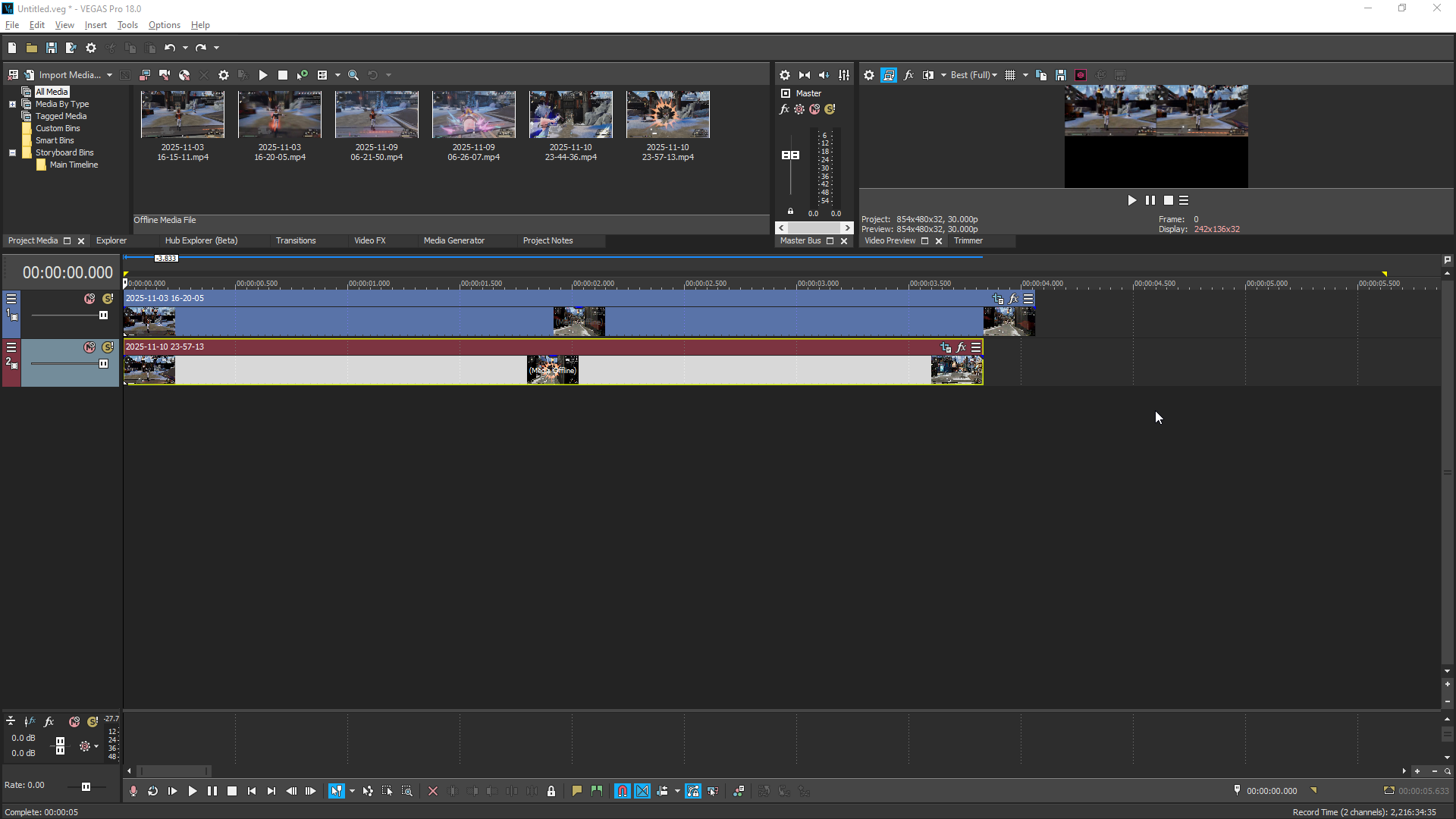Screen dimensions: 1456x819
Task: Select 2025-11-10 23-57-13.mp4 media thumbnail
Action: (x=667, y=115)
